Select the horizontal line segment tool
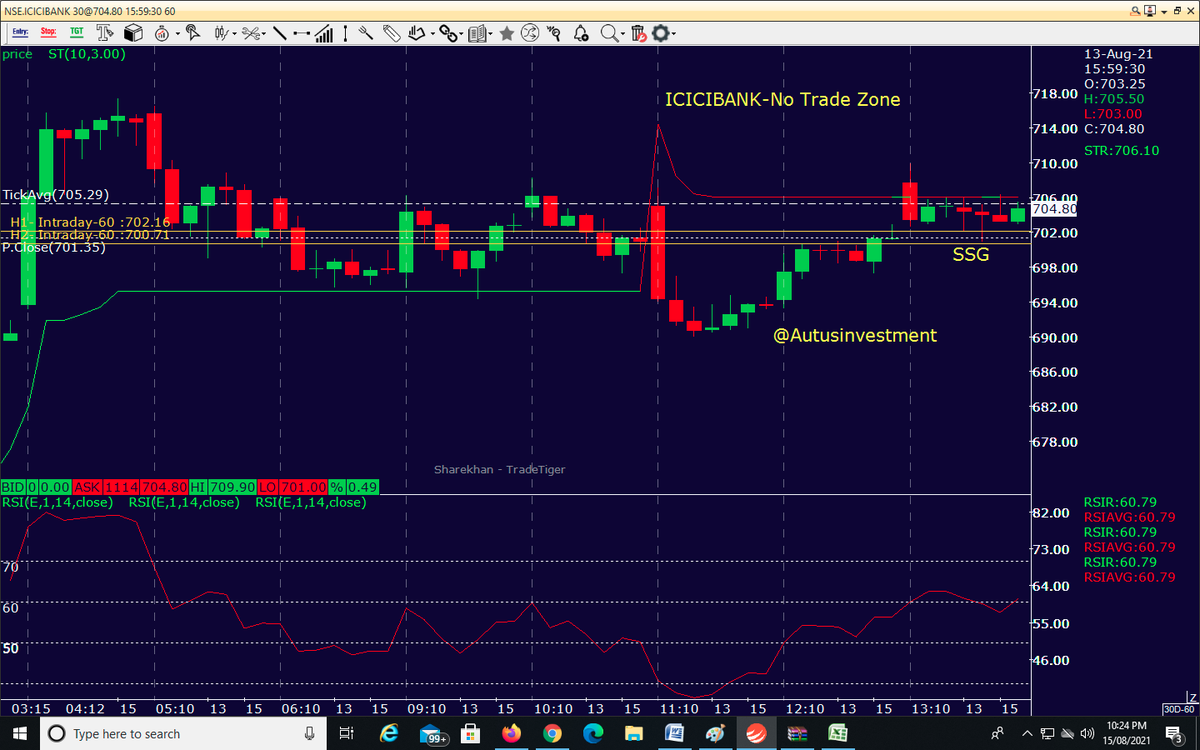Image resolution: width=1200 pixels, height=750 pixels. [301, 33]
